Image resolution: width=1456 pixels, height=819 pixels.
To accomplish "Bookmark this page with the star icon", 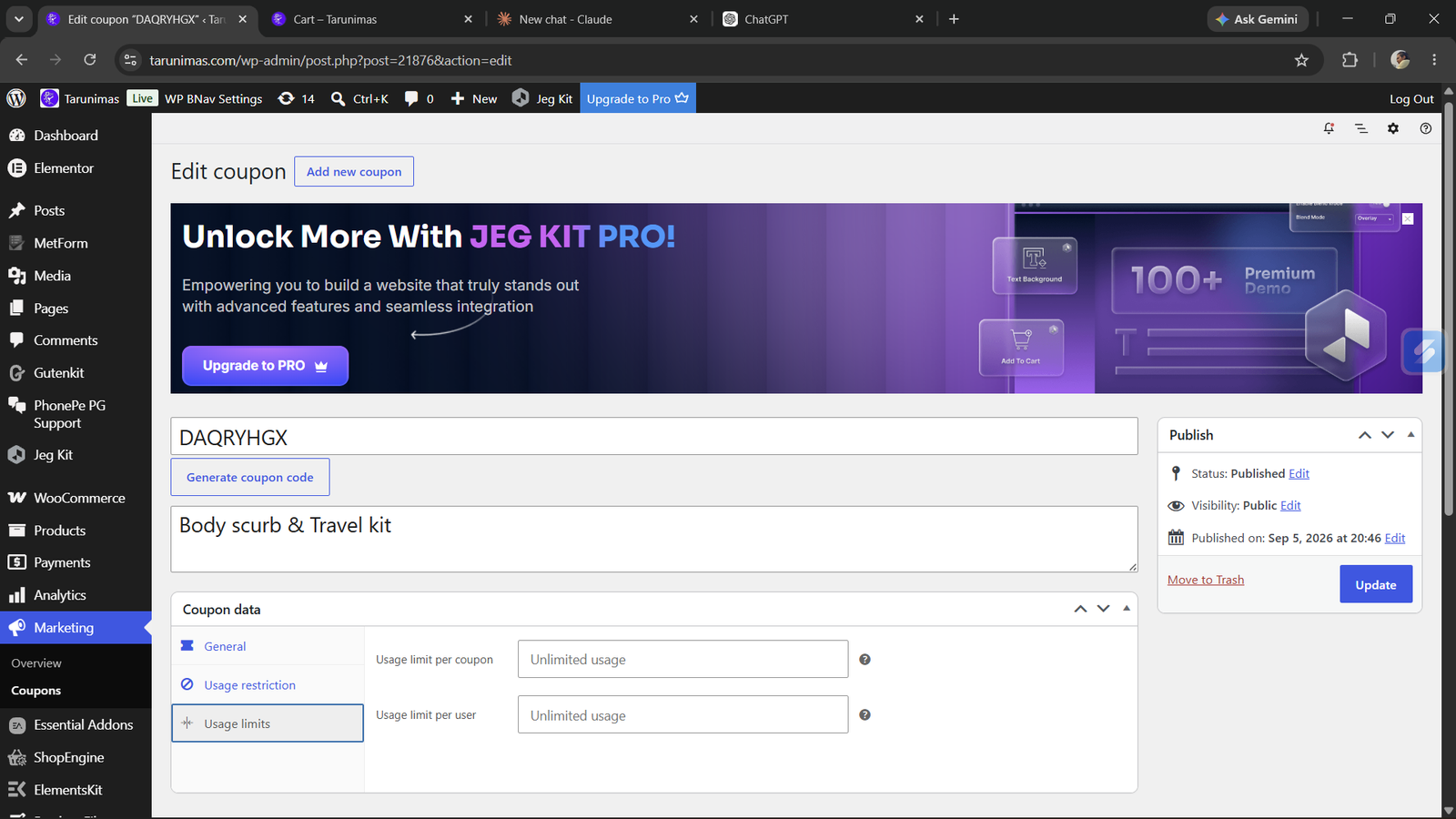I will pos(1301,60).
